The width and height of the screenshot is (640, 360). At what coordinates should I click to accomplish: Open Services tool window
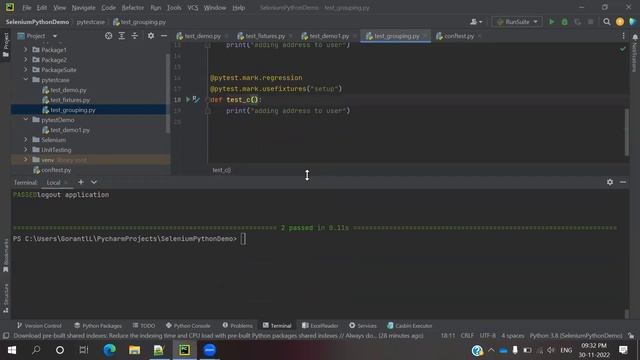(363, 325)
